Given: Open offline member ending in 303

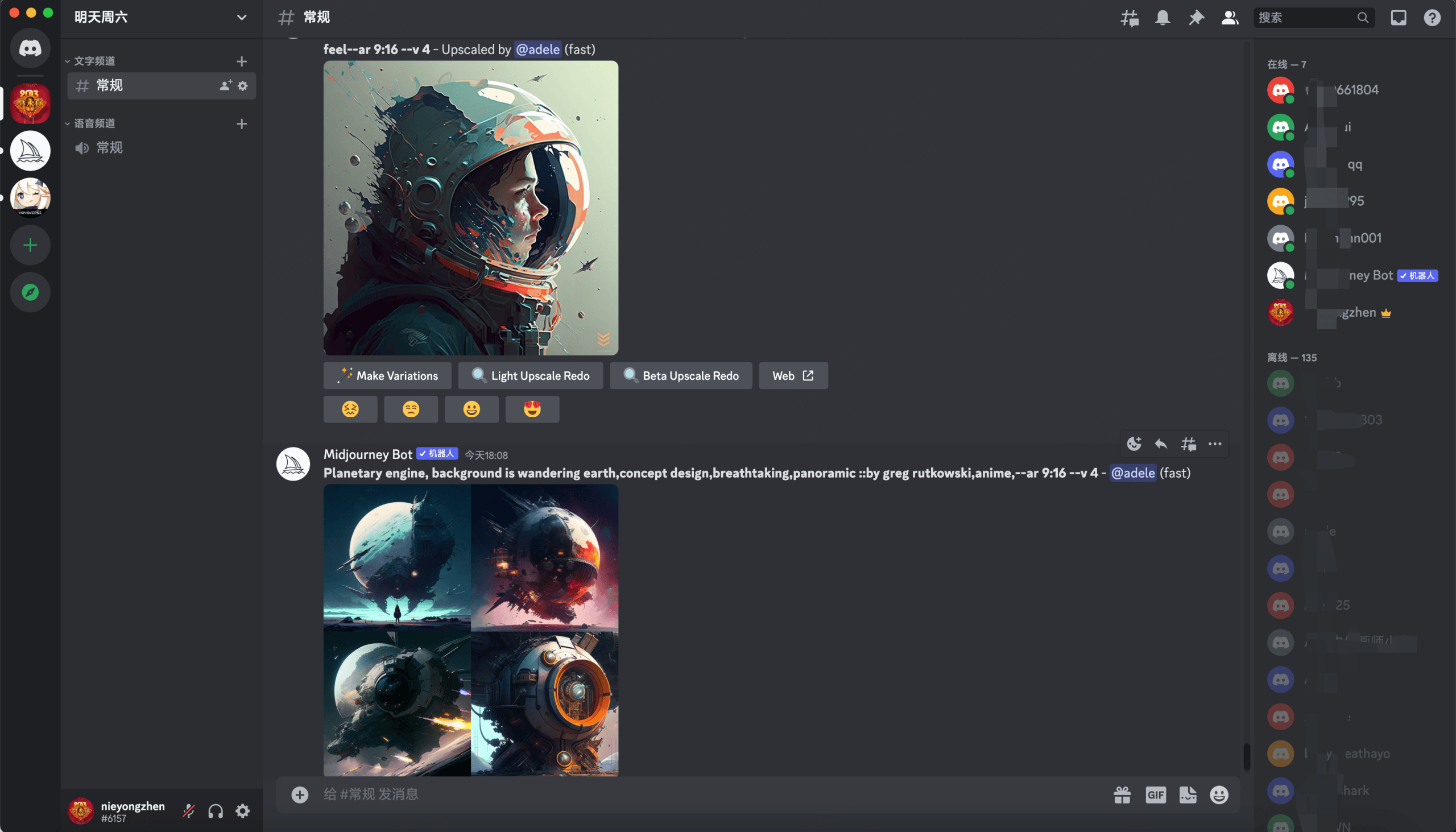Looking at the screenshot, I should pos(1352,420).
